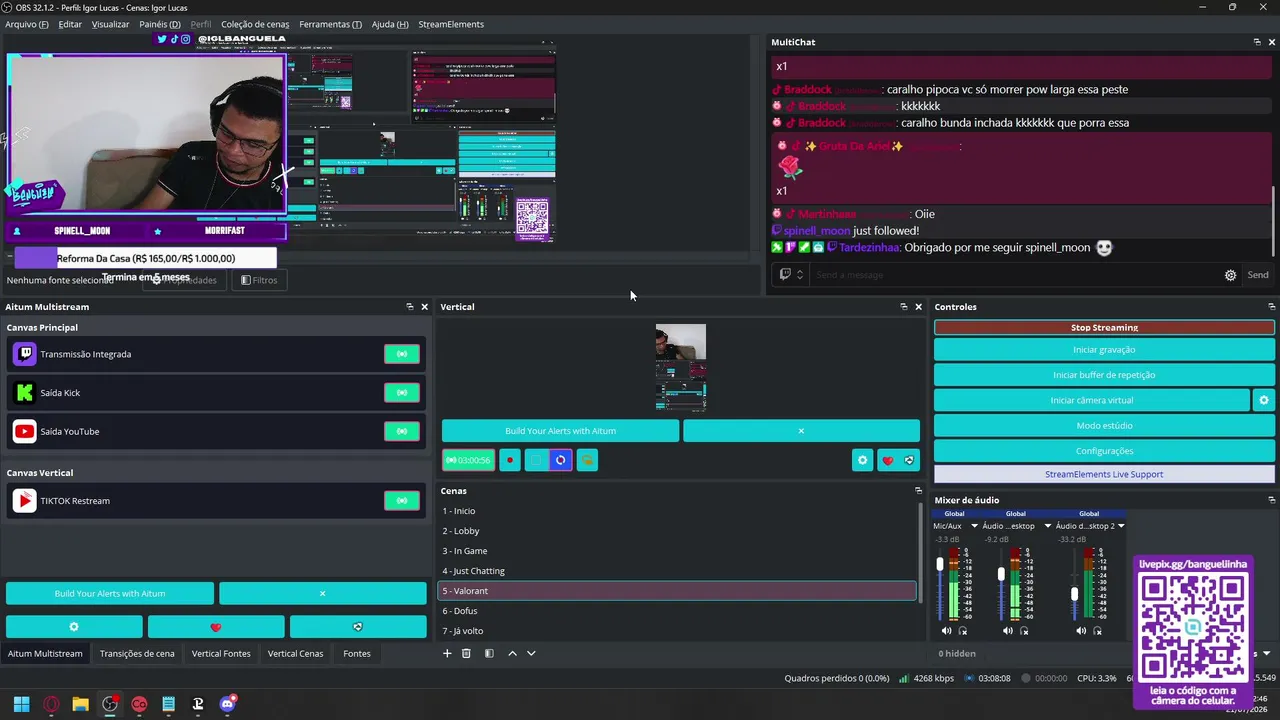
Task: Float the Cenas dock panel
Action: click(x=918, y=490)
